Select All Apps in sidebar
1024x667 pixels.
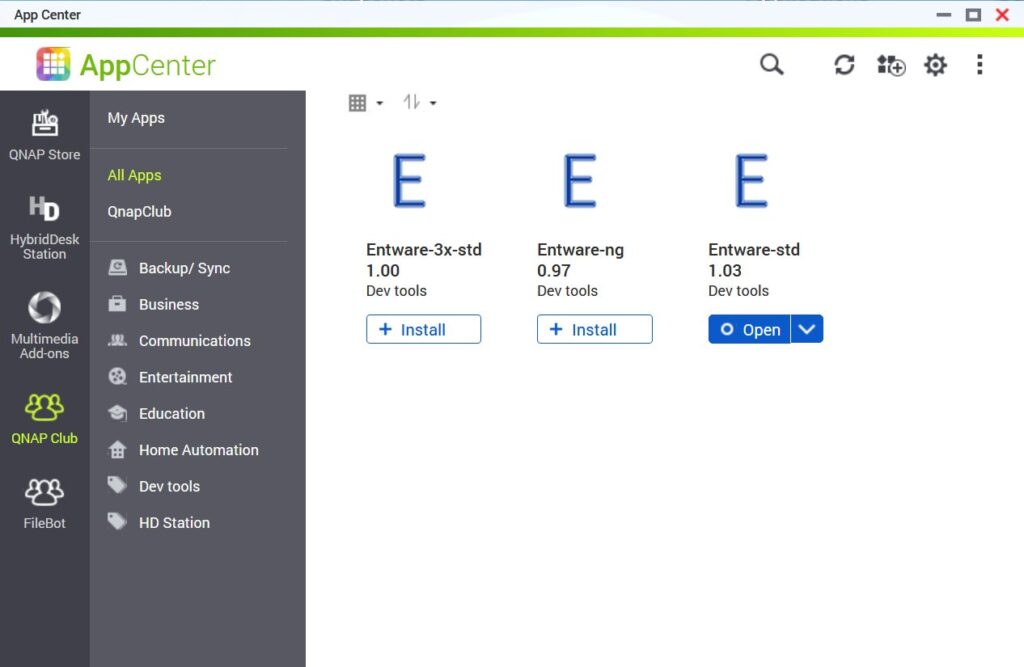[x=135, y=175]
